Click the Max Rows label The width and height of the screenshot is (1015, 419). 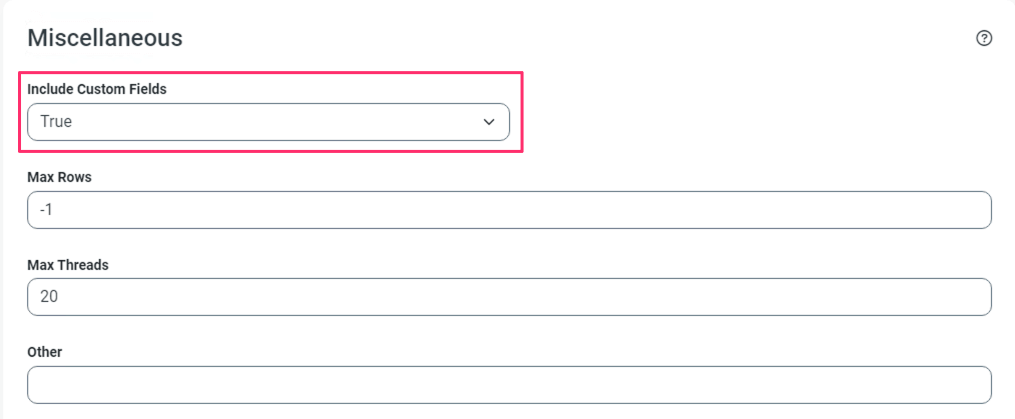tap(60, 177)
